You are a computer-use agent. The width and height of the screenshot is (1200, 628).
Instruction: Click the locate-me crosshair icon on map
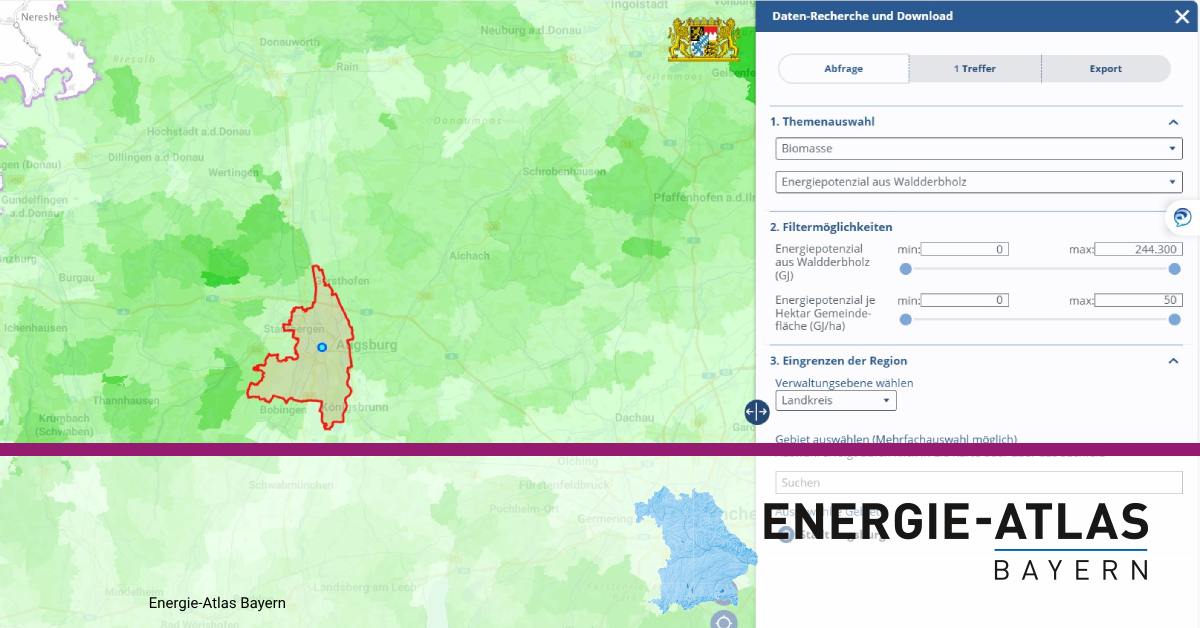[724, 620]
